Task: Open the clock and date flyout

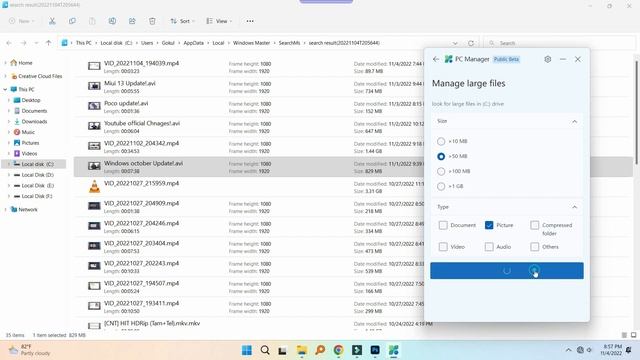Action: 611,350
